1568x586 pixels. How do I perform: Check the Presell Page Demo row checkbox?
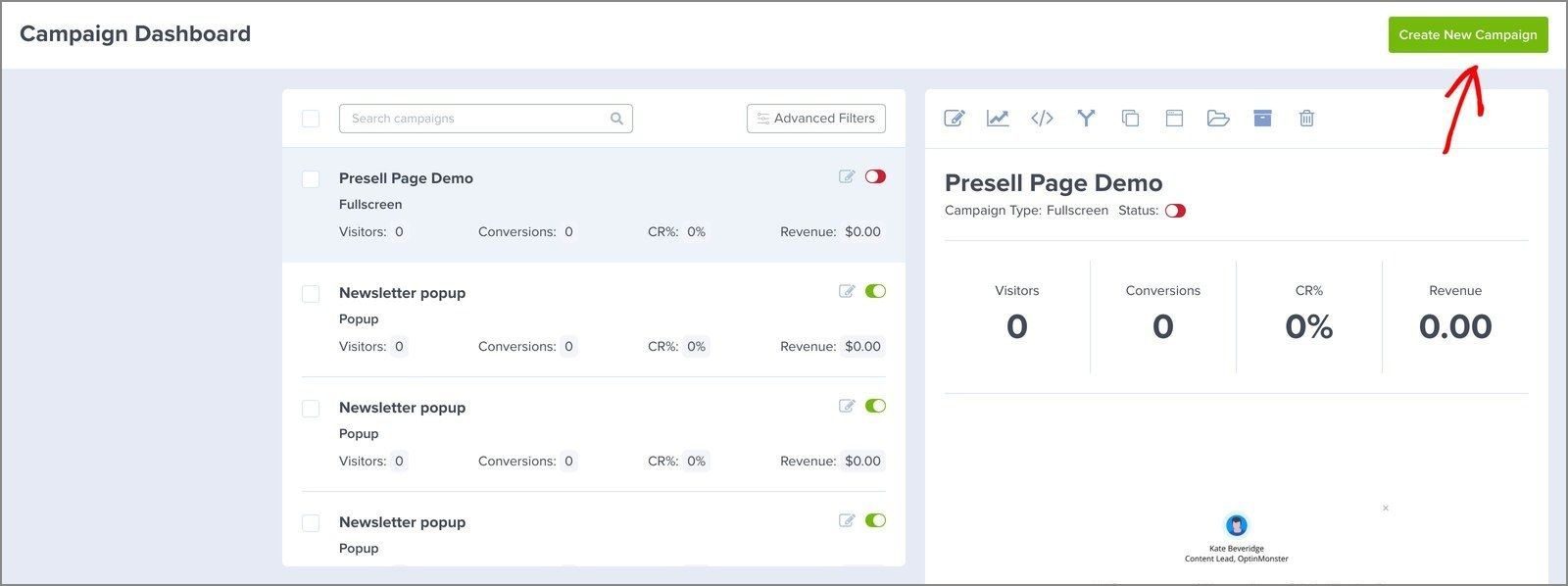point(311,179)
